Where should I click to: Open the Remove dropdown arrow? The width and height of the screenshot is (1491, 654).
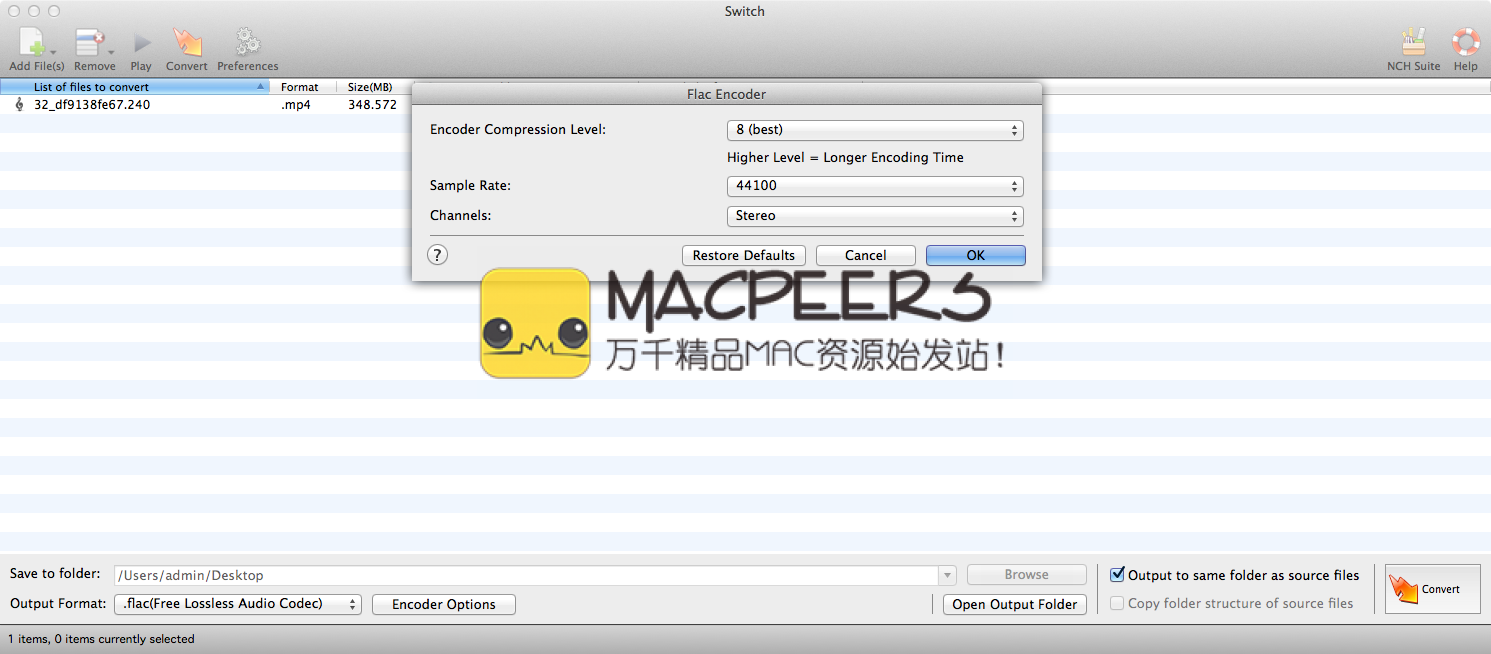coord(112,51)
